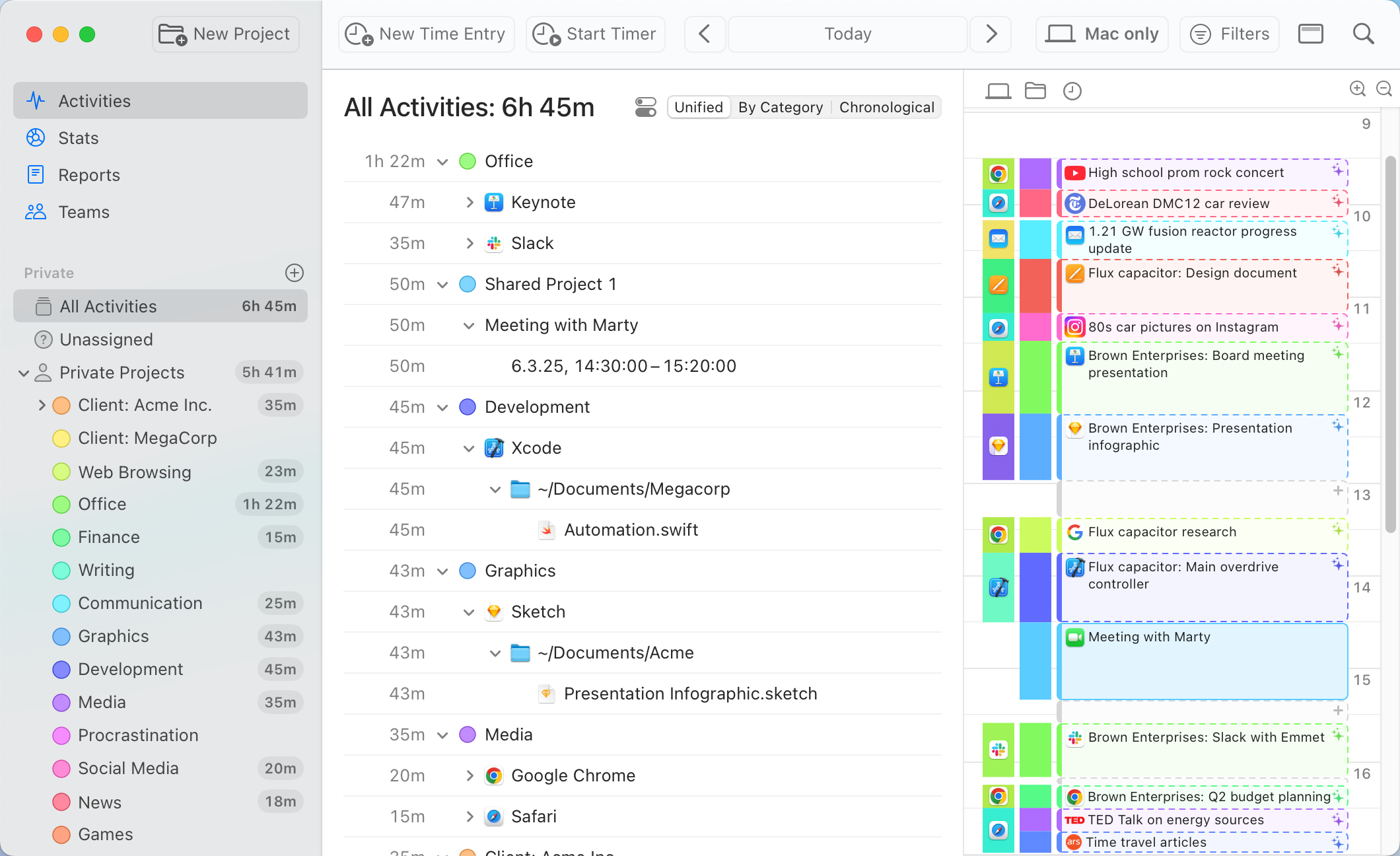1400x856 pixels.
Task: Click the timeline clock icon
Action: pos(1072,90)
